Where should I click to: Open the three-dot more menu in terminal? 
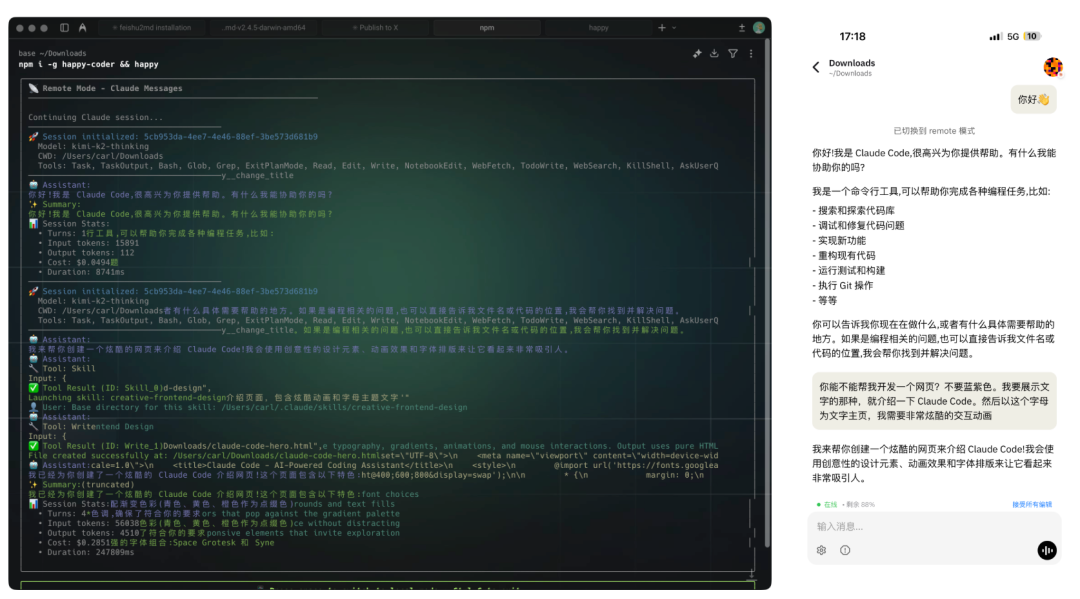(x=749, y=53)
